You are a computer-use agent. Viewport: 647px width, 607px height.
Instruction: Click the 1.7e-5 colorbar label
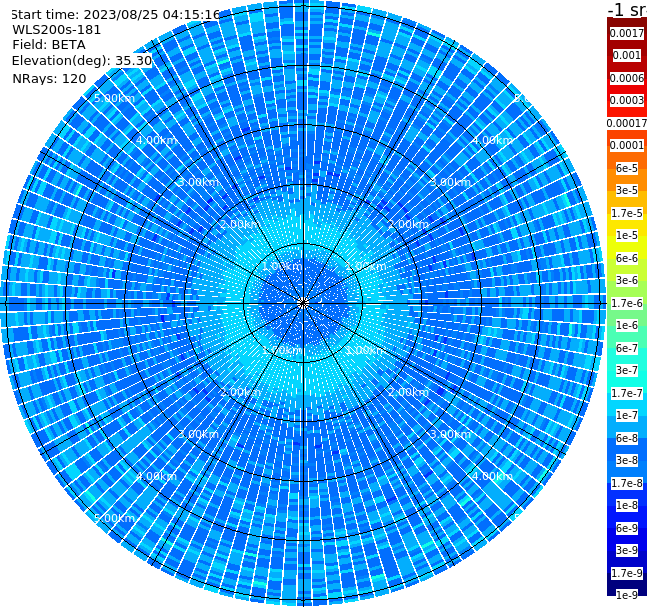pyautogui.click(x=627, y=213)
